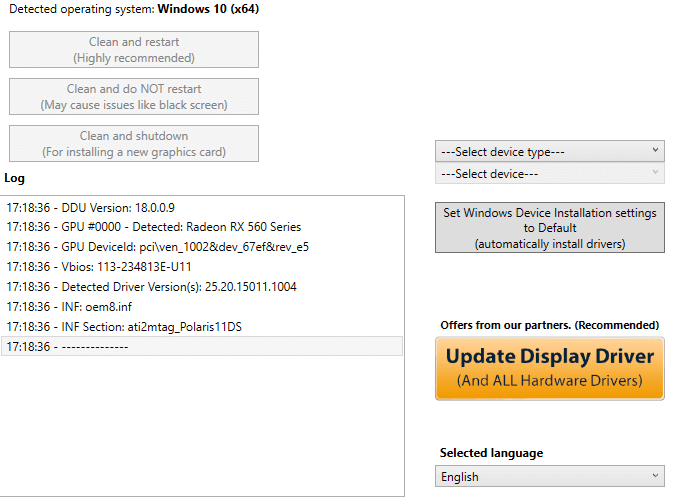The width and height of the screenshot is (676, 500).
Task: Click the Select device dropdown arrow
Action: (x=655, y=172)
